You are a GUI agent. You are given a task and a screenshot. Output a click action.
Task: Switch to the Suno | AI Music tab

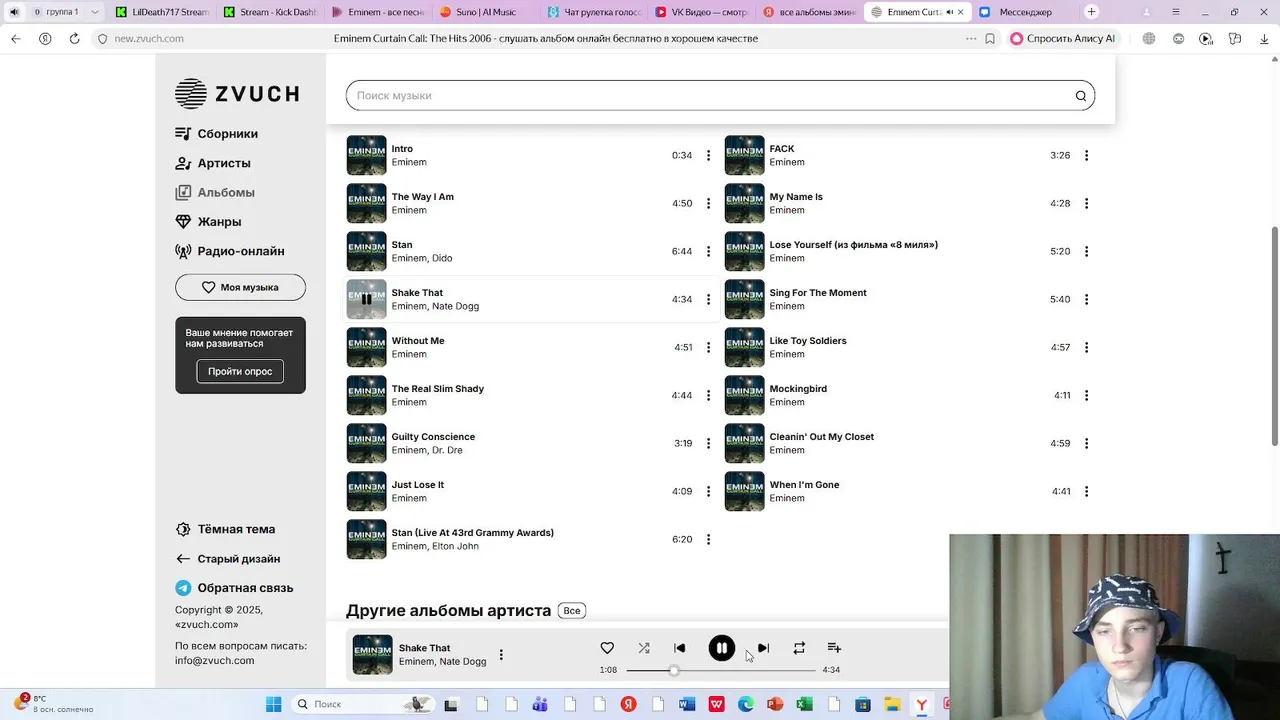point(485,12)
